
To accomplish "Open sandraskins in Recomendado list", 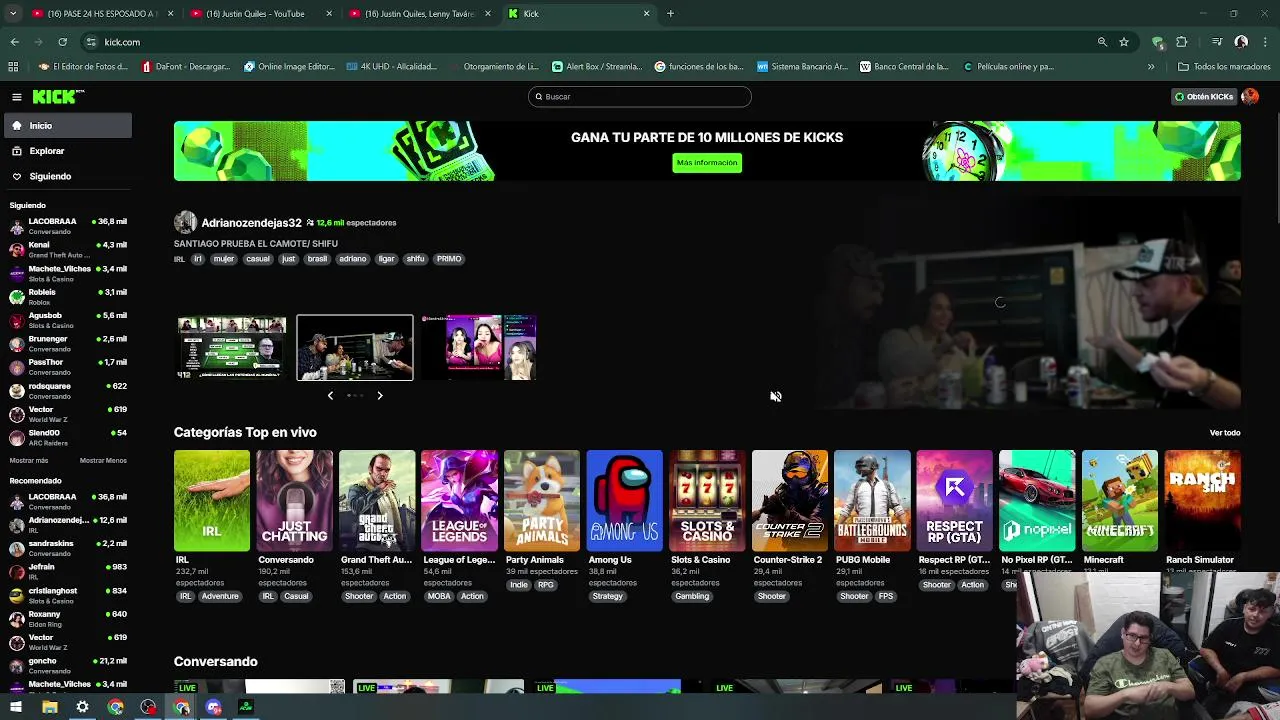I will [66, 548].
